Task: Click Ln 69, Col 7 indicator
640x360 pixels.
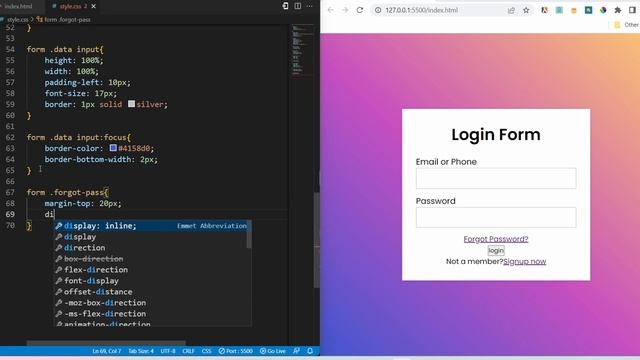Action: click(107, 351)
